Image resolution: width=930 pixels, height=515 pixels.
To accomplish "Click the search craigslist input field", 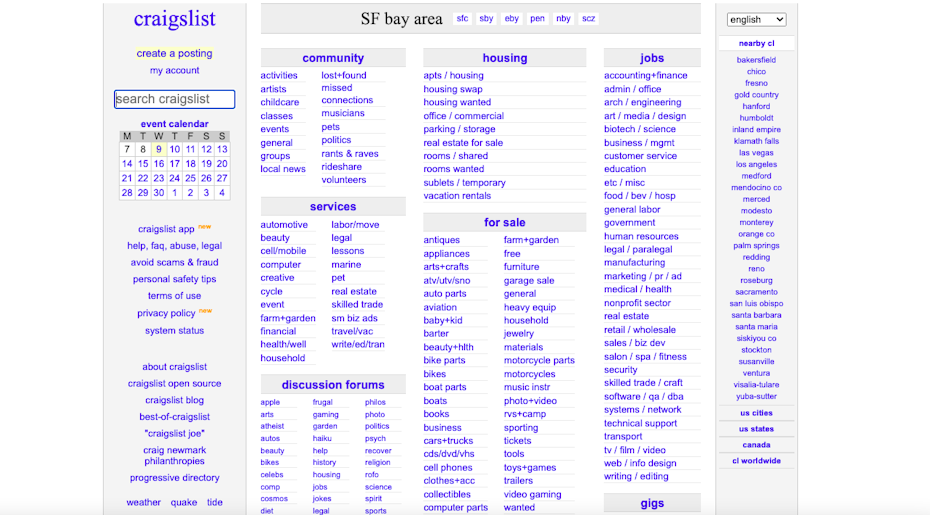I will (x=174, y=99).
